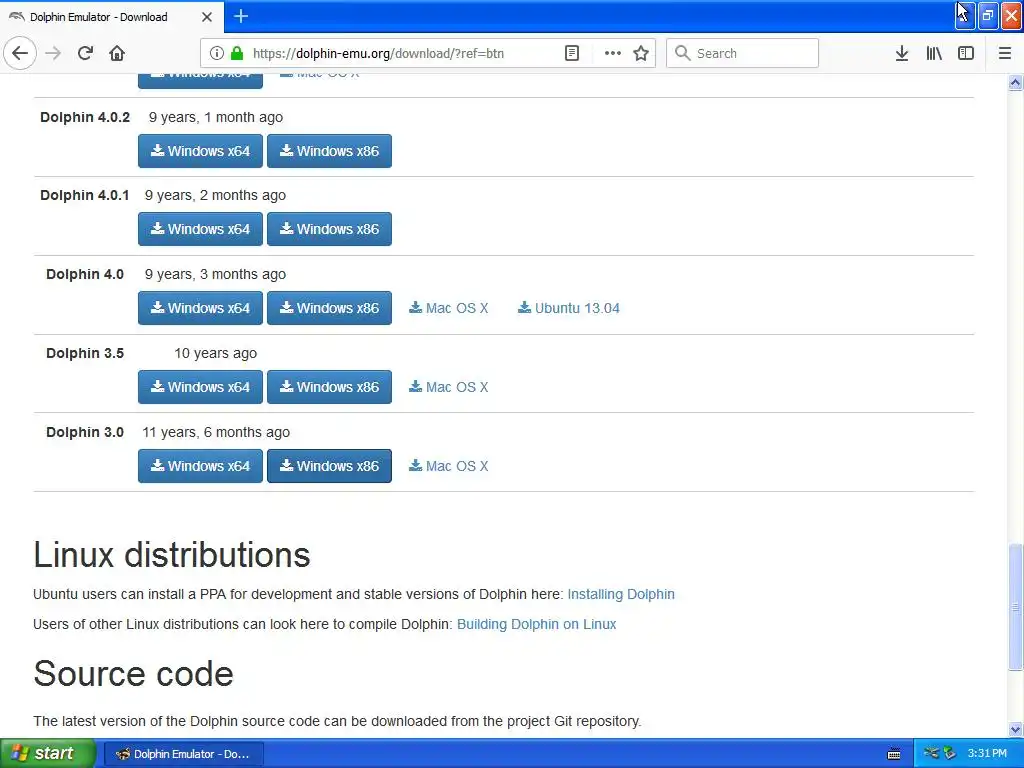This screenshot has width=1024, height=768.
Task: Click the vertical scrollbar thumb
Action: click(1015, 607)
